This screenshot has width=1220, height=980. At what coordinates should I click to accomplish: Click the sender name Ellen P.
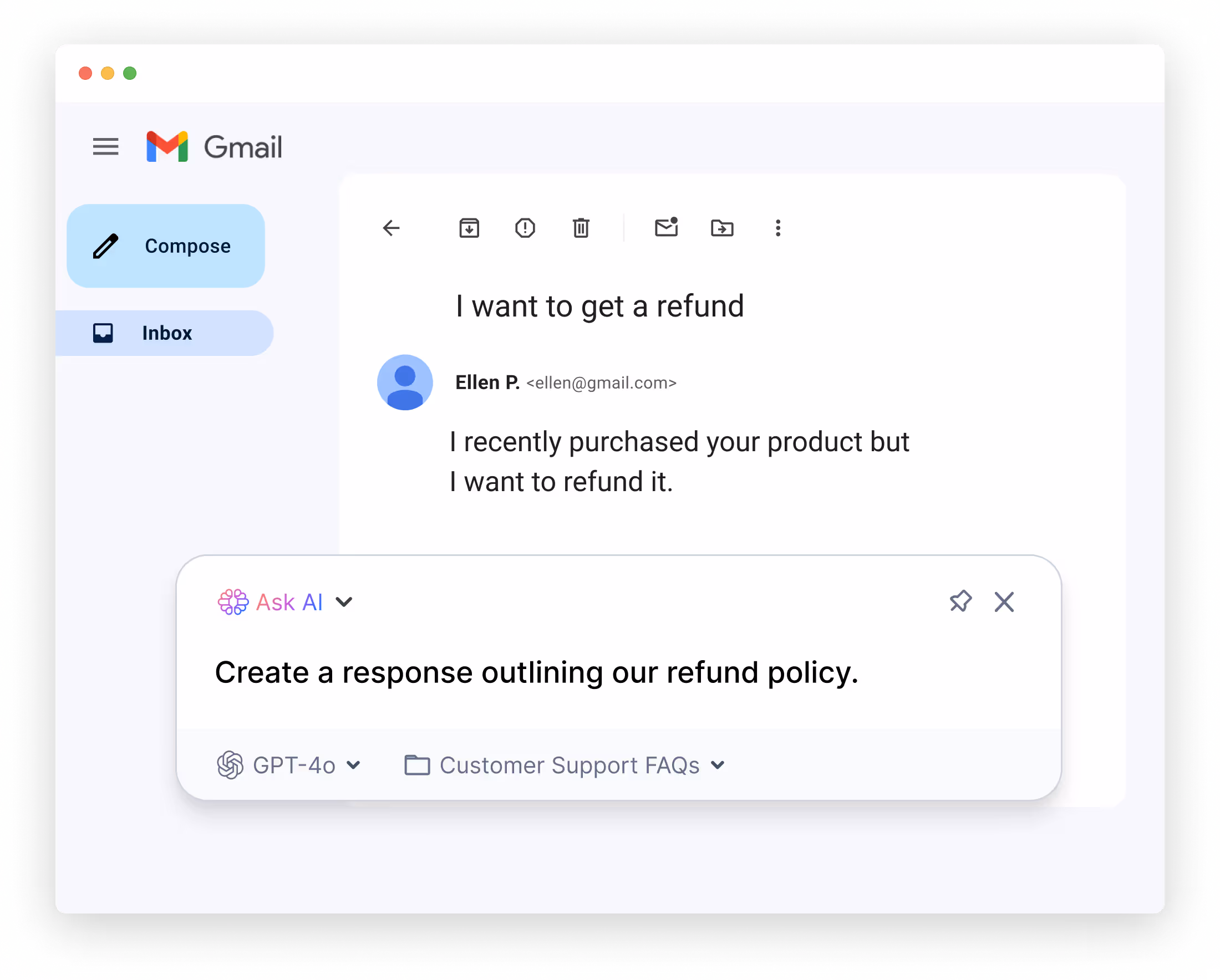coord(487,383)
